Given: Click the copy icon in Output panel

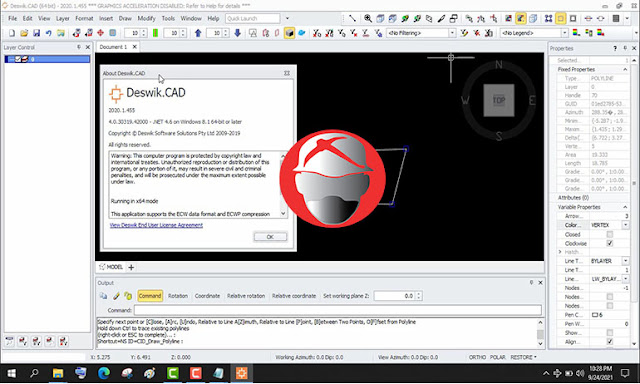Looking at the screenshot, I should coord(103,296).
